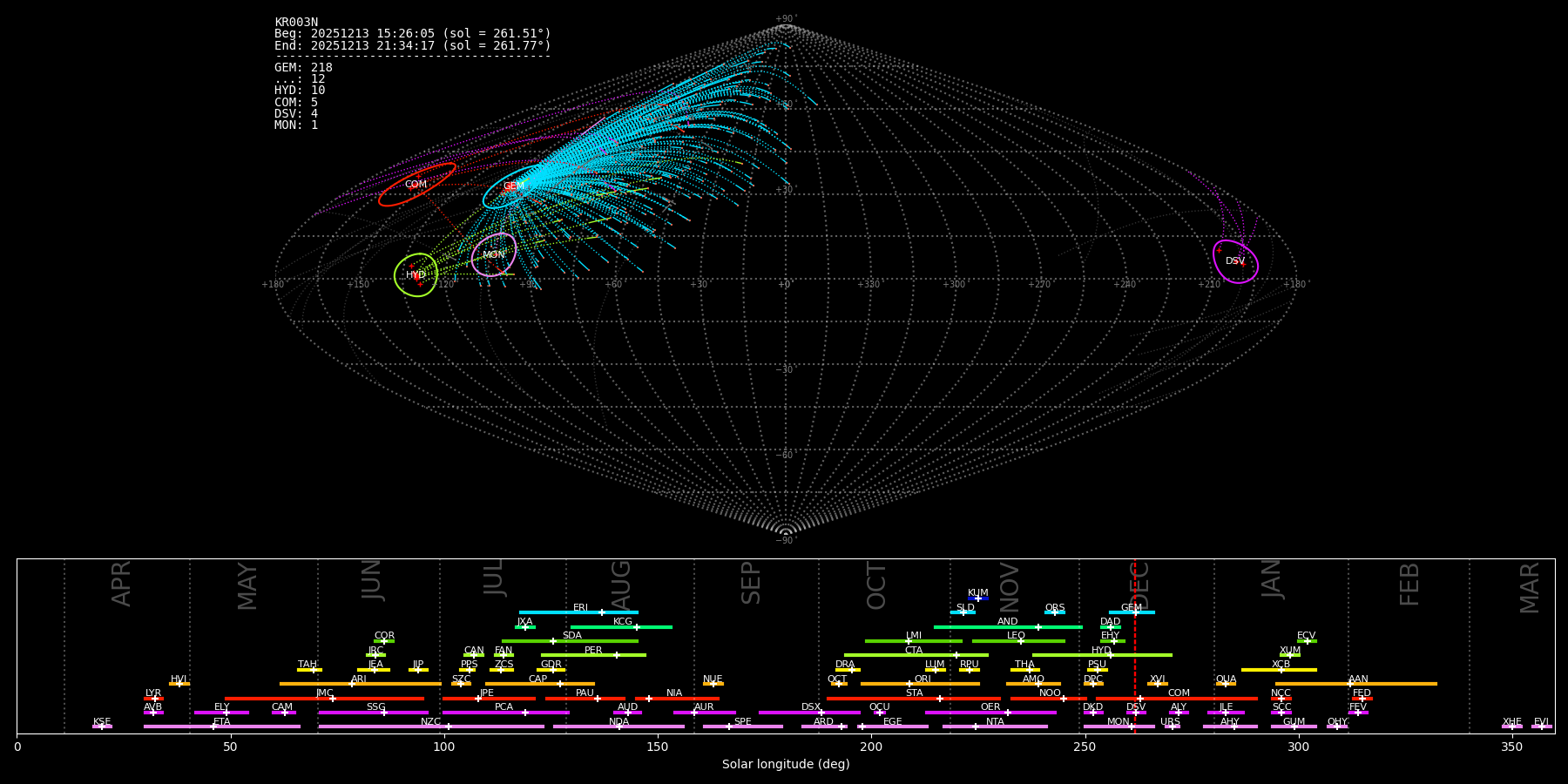
Task: Click the 'COM: 5' count line
Action: click(296, 102)
